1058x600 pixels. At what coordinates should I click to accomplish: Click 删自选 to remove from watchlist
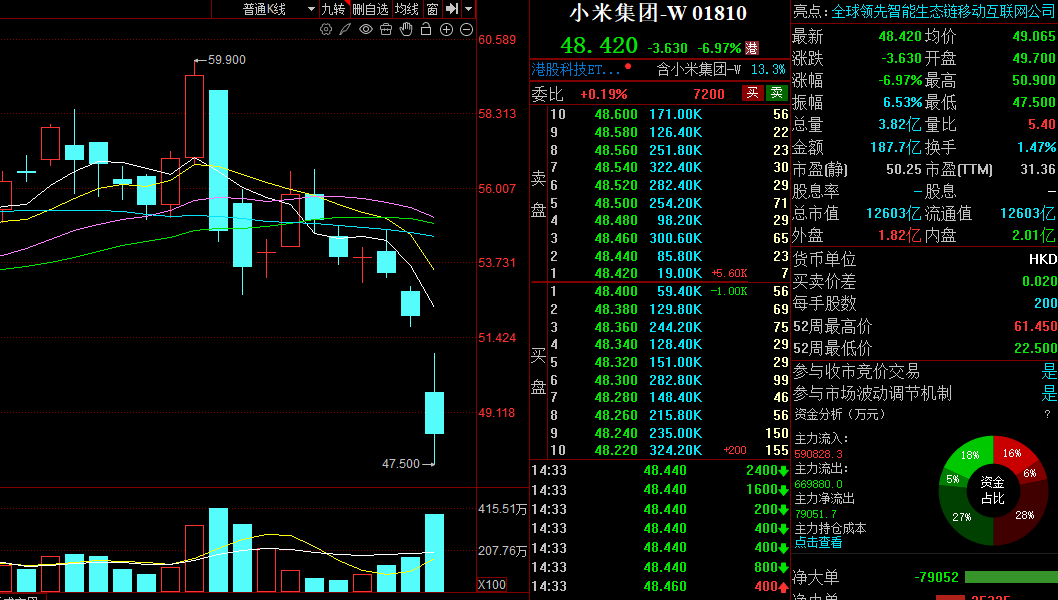pos(370,9)
